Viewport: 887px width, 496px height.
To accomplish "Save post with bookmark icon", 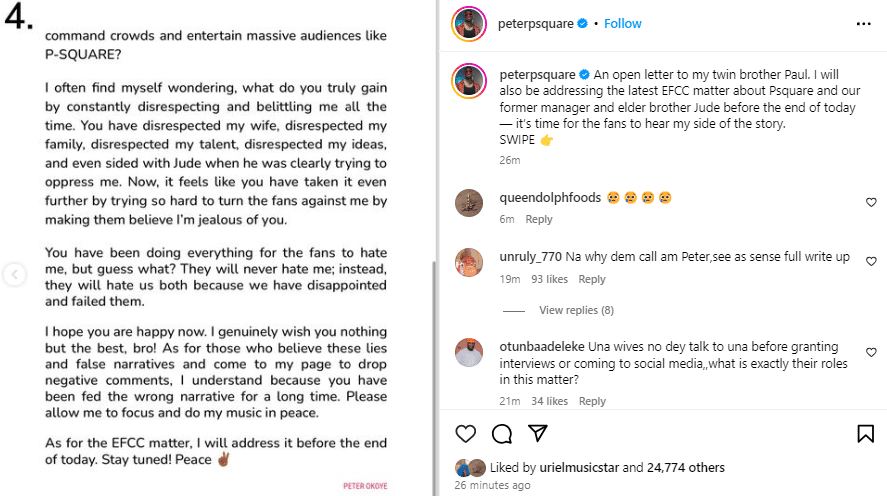I will tap(865, 433).
